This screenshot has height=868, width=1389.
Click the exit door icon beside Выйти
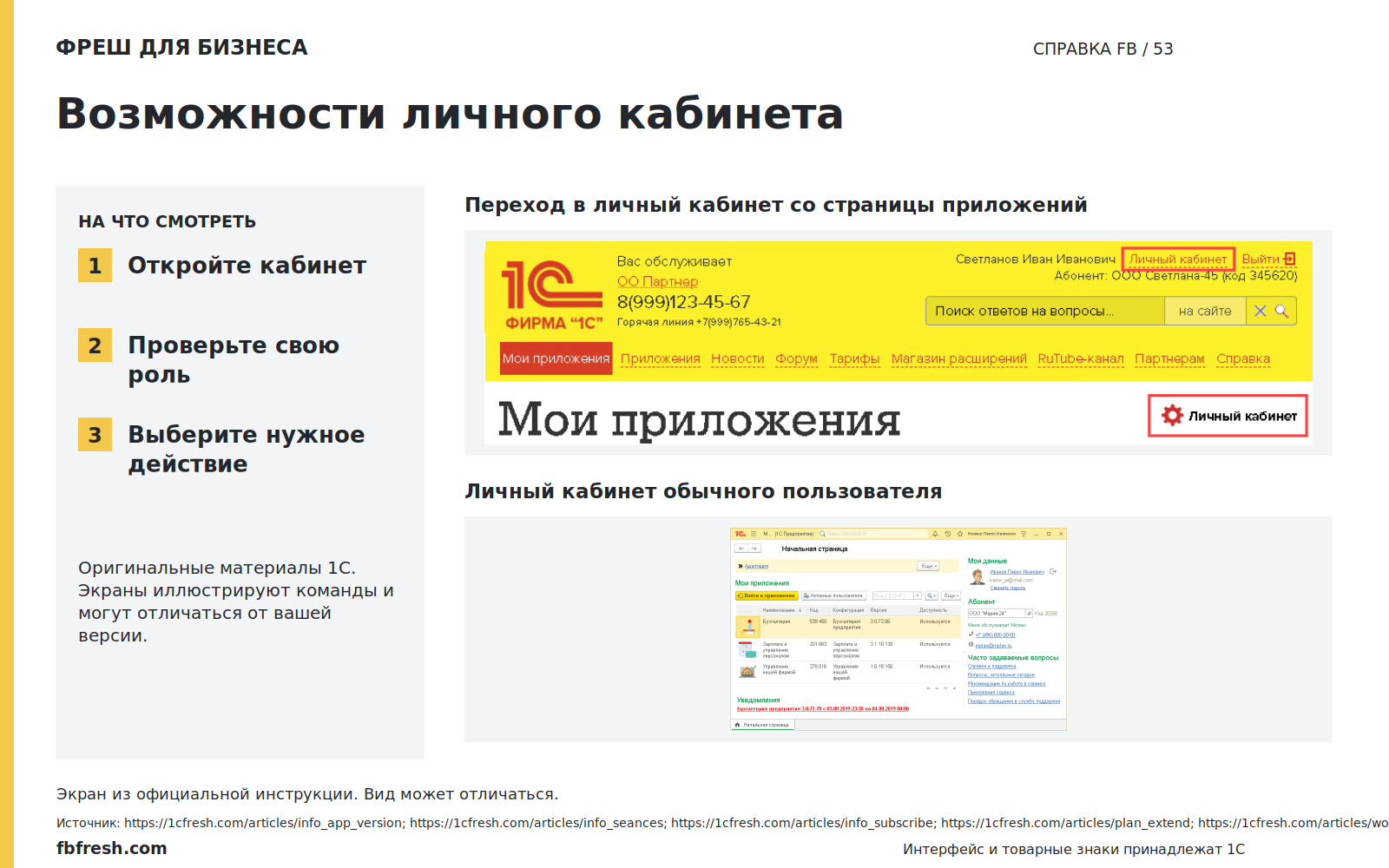1290,259
